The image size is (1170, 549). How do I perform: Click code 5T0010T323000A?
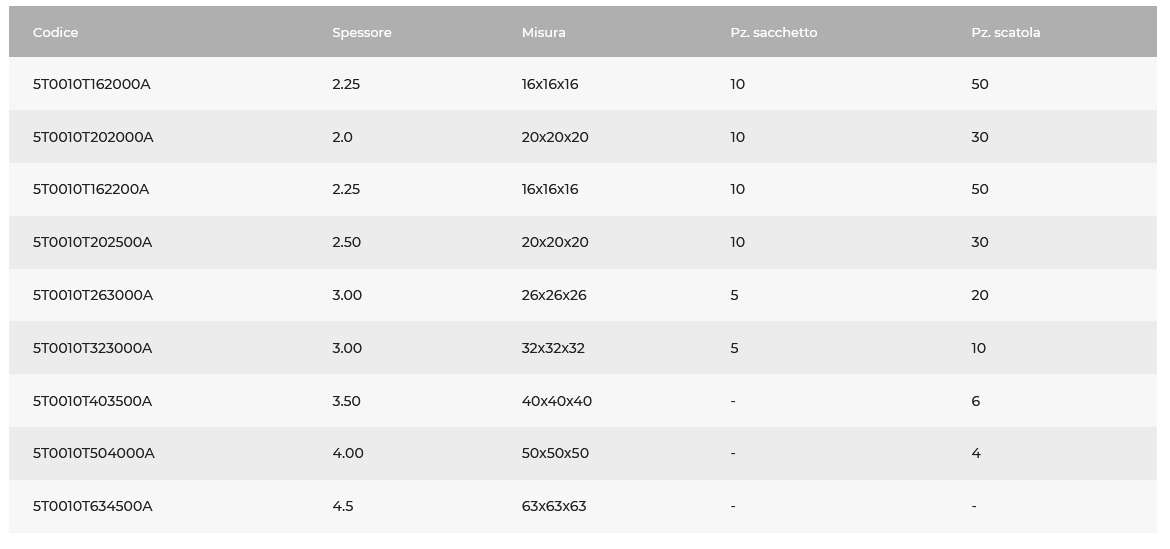point(93,348)
